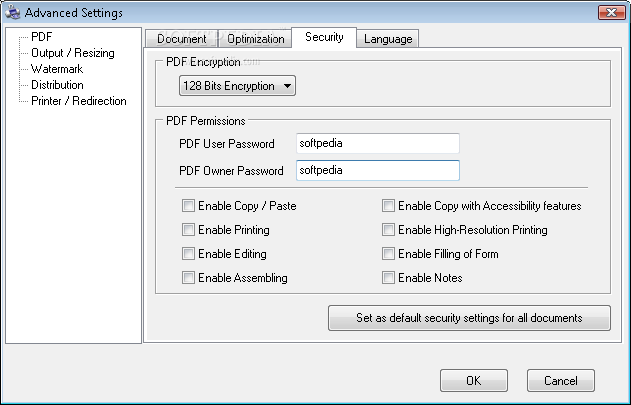Select the Language tab
Viewport: 631px width, 405px height.
point(388,39)
